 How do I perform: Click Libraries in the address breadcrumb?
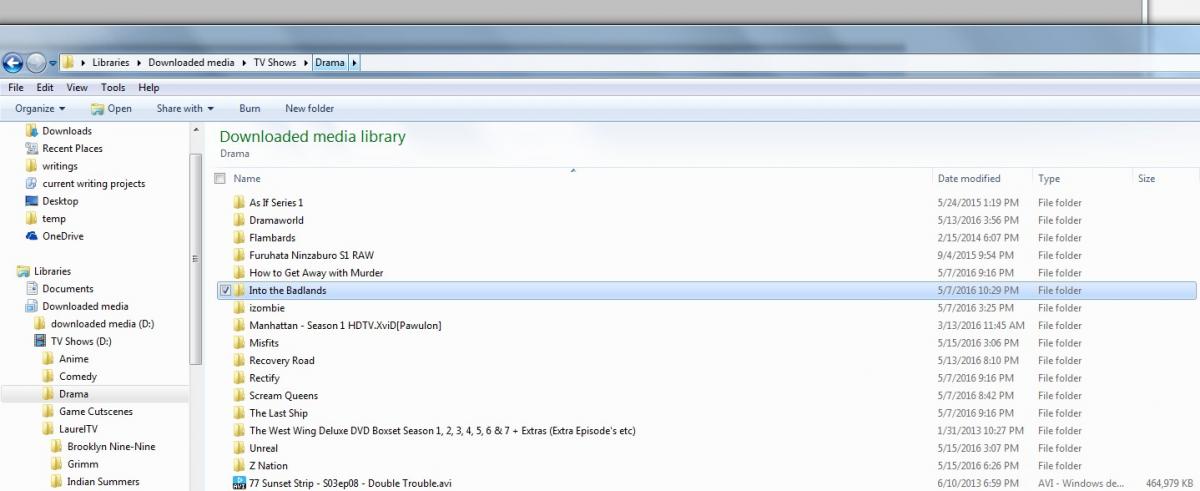coord(111,62)
